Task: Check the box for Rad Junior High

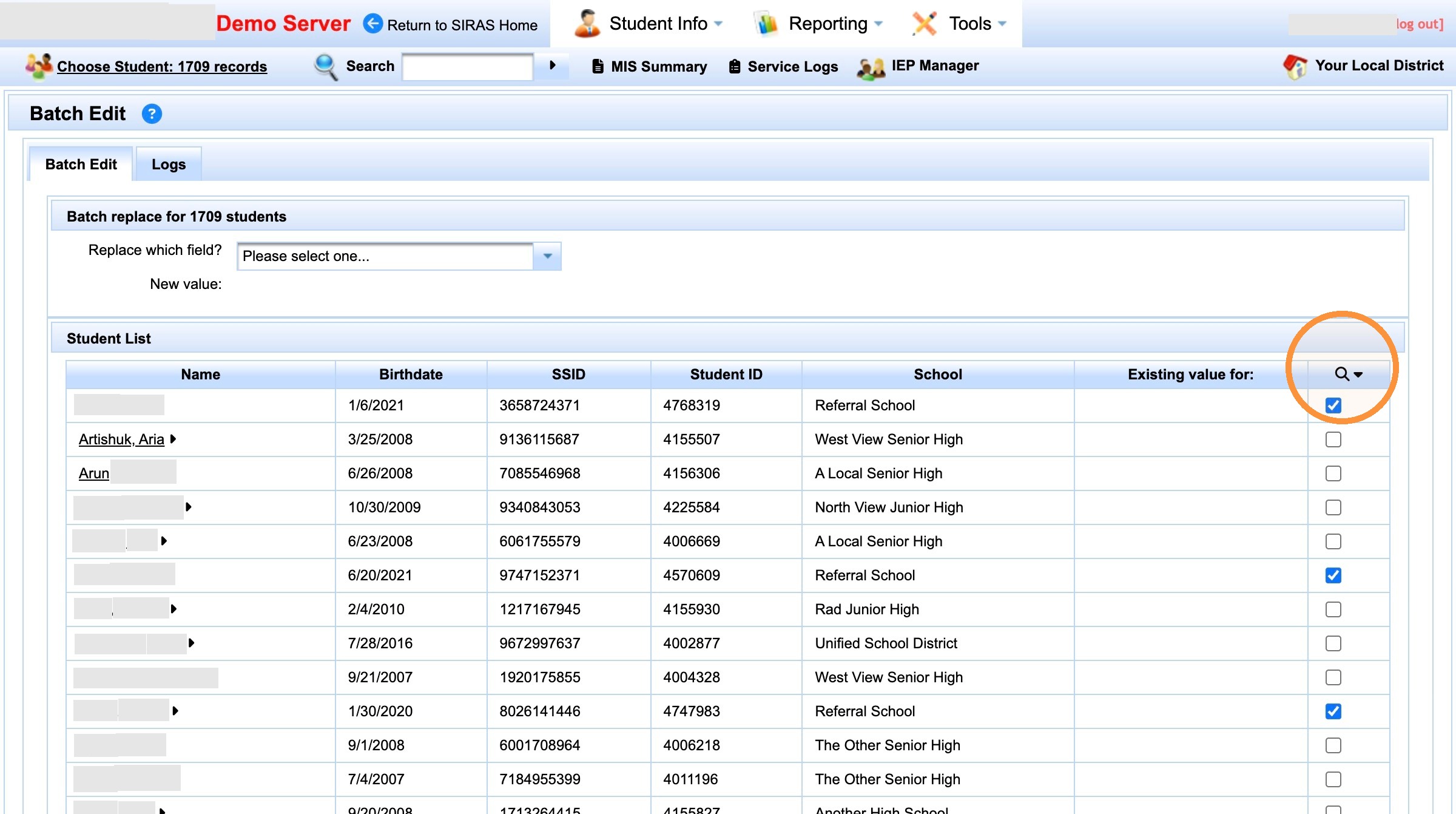Action: tap(1333, 609)
